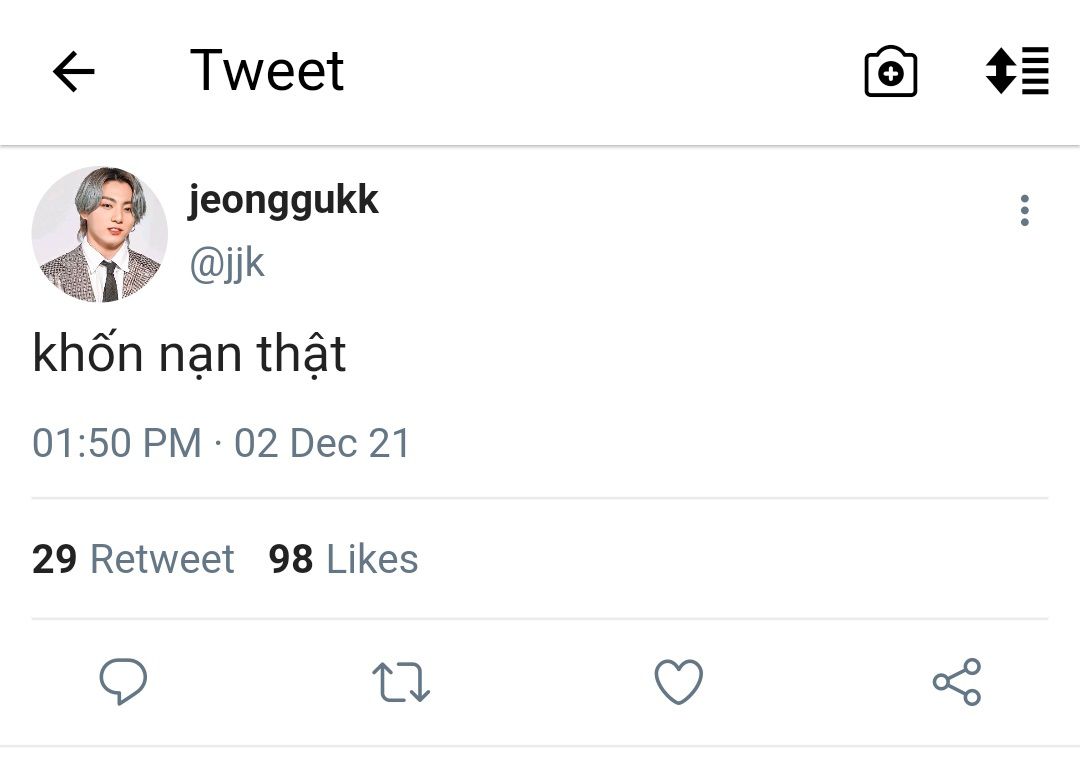
Task: Tap the back arrow icon
Action: coord(73,72)
